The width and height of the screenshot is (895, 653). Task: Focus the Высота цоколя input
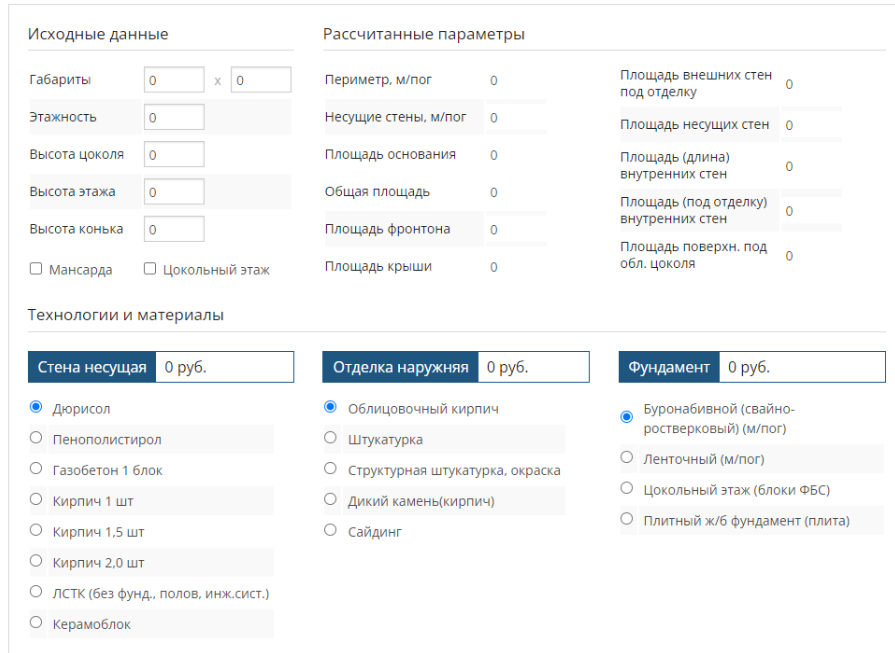coord(174,154)
